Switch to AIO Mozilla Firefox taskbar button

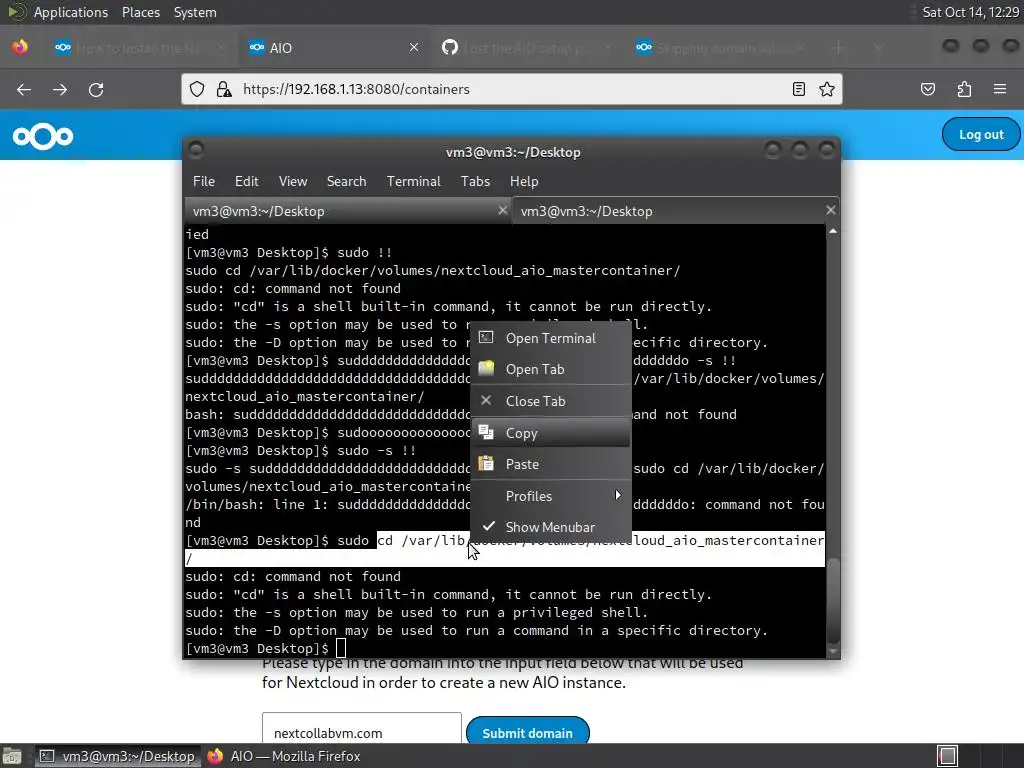pyautogui.click(x=284, y=756)
